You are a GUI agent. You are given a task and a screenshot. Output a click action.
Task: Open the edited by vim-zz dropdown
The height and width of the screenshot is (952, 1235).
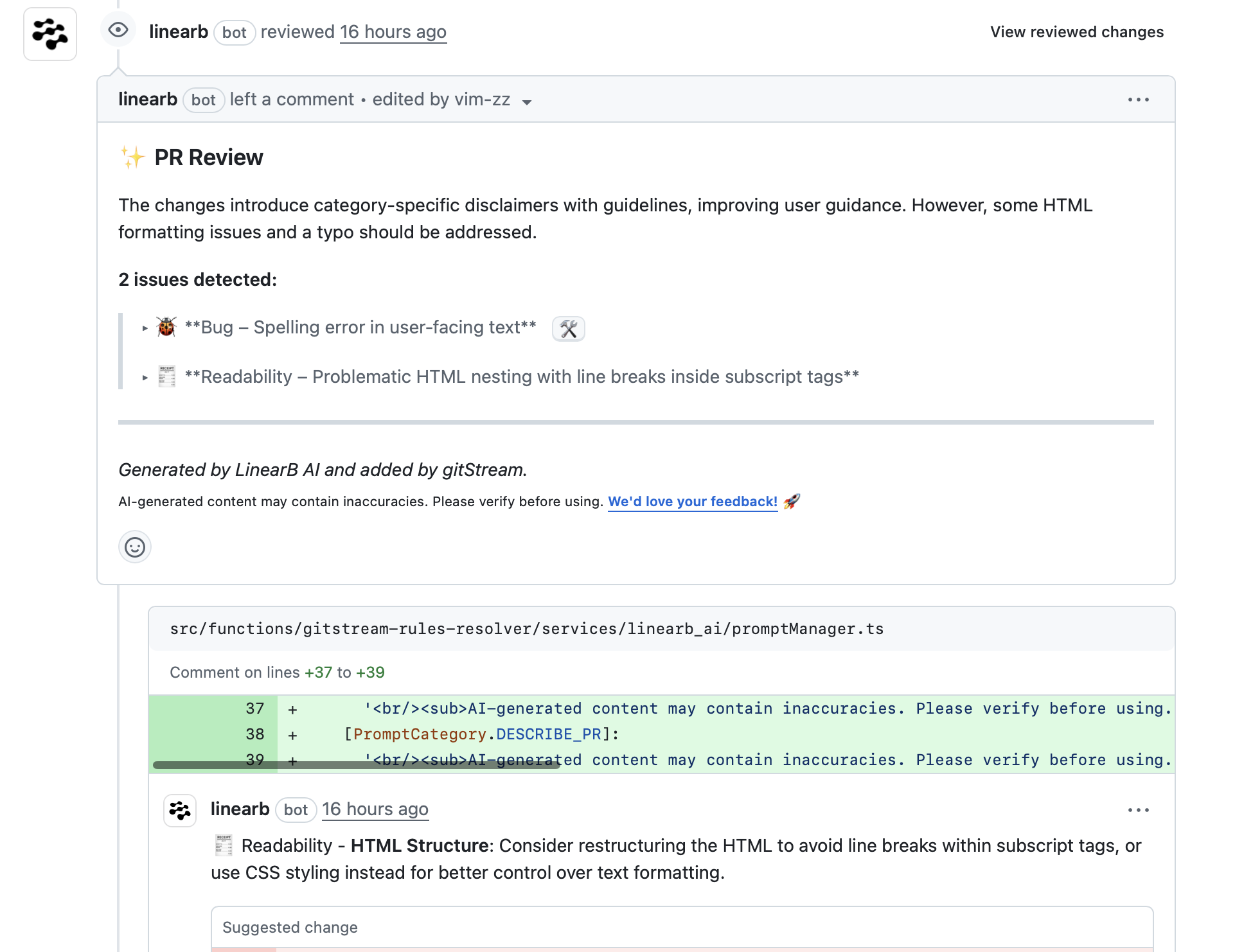pyautogui.click(x=526, y=102)
